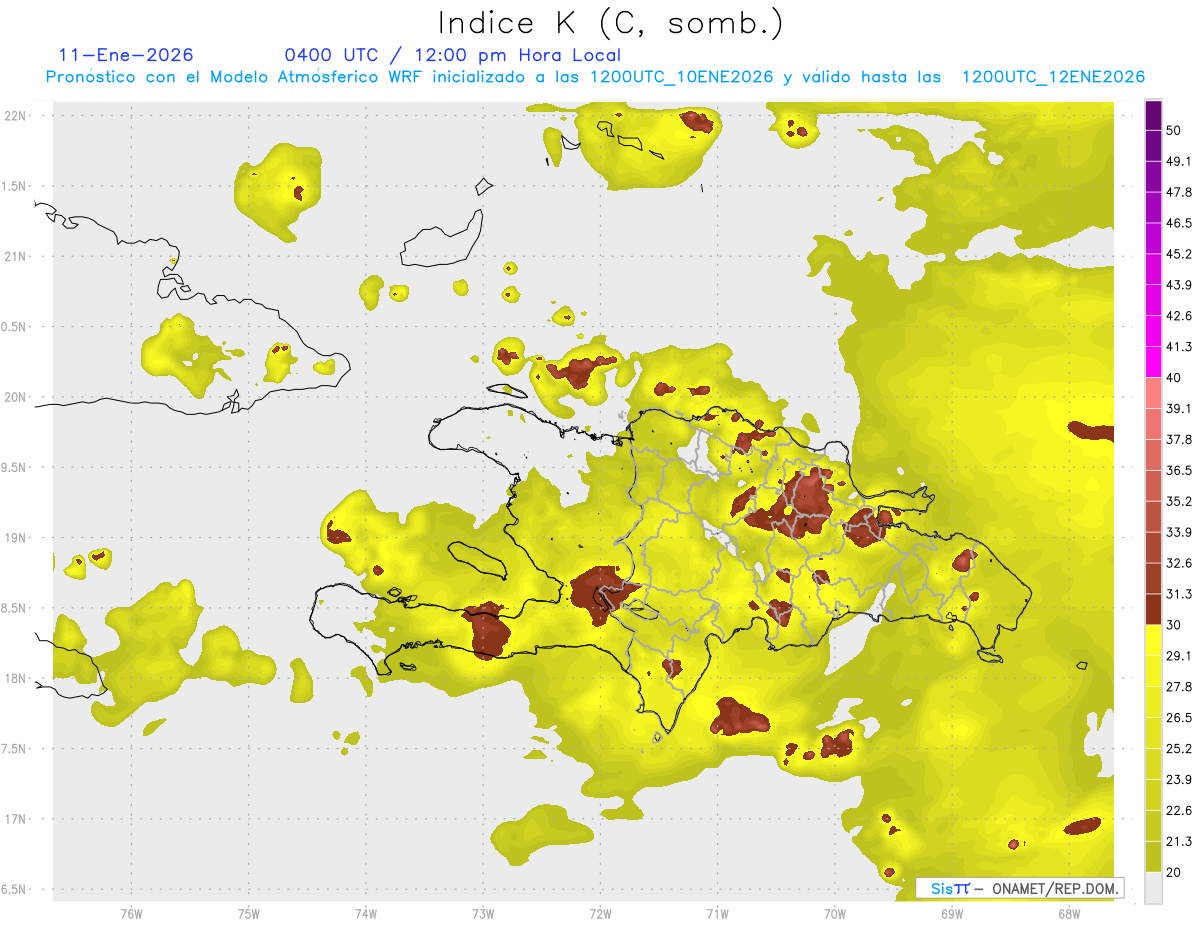Click the '1200UTC_10ENE2026' initialization time
This screenshot has width=1200, height=927.
click(681, 77)
